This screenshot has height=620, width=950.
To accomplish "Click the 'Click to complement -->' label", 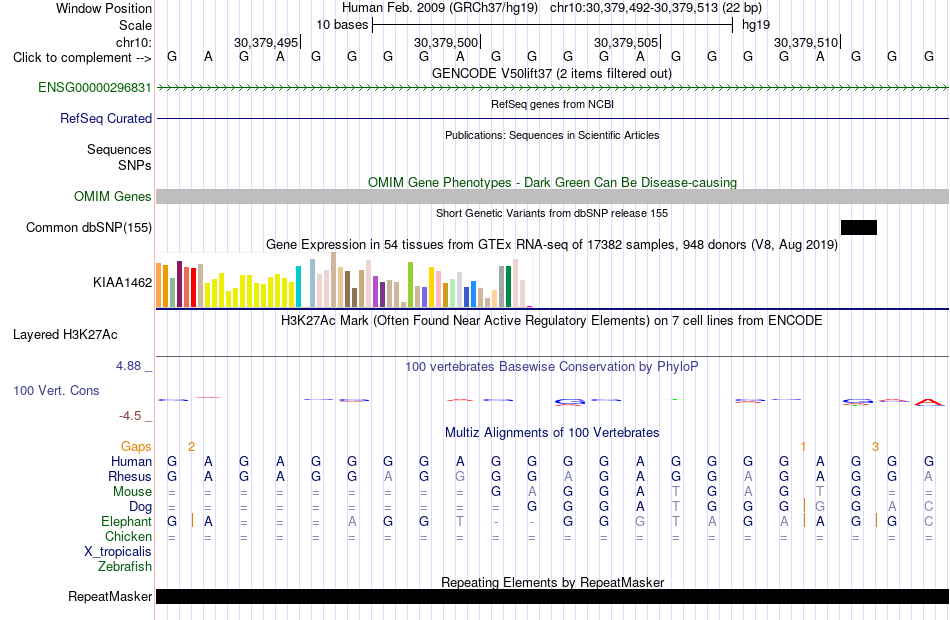I will (82, 58).
